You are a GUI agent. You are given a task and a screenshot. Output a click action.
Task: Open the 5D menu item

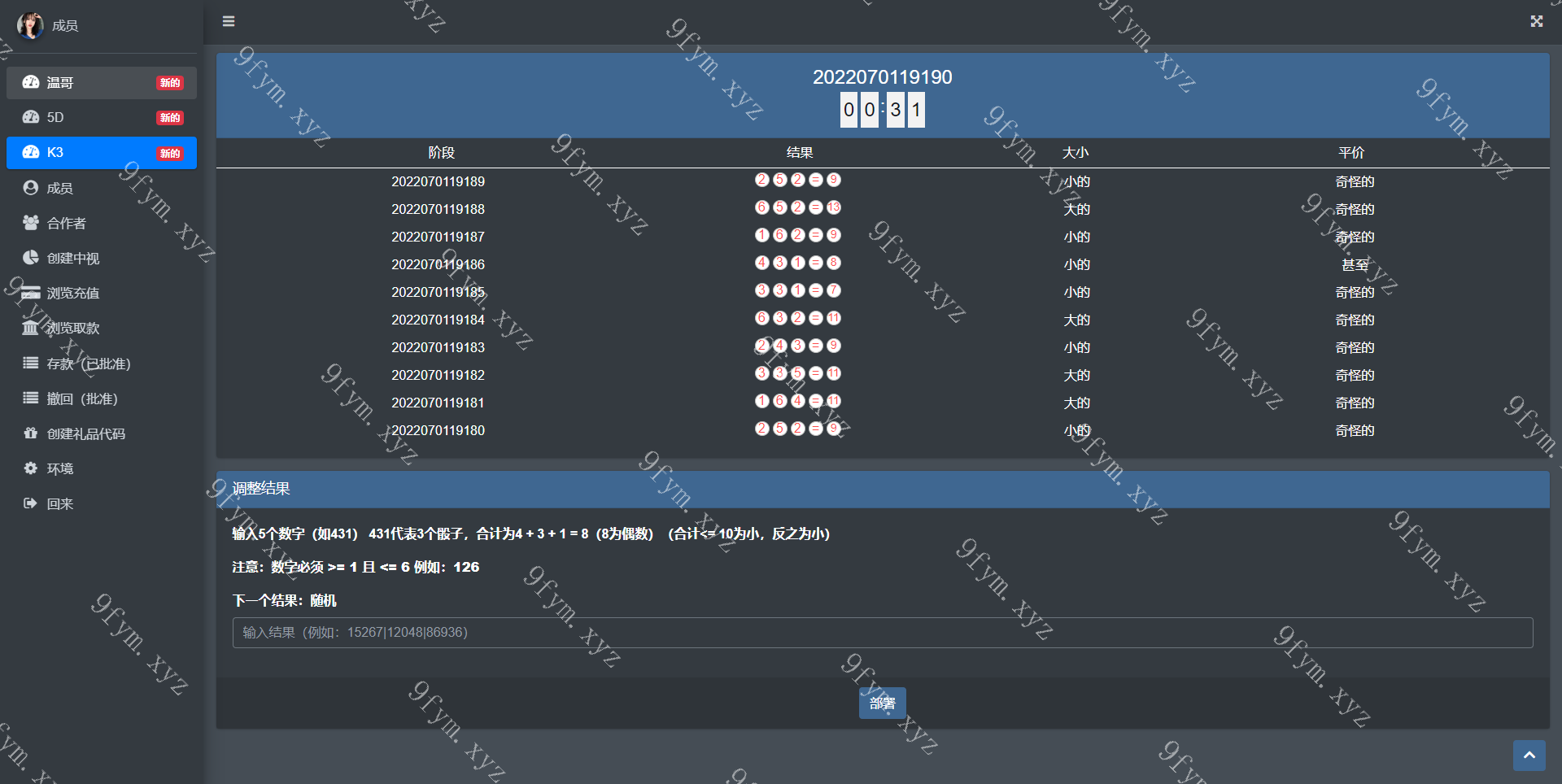tap(102, 117)
